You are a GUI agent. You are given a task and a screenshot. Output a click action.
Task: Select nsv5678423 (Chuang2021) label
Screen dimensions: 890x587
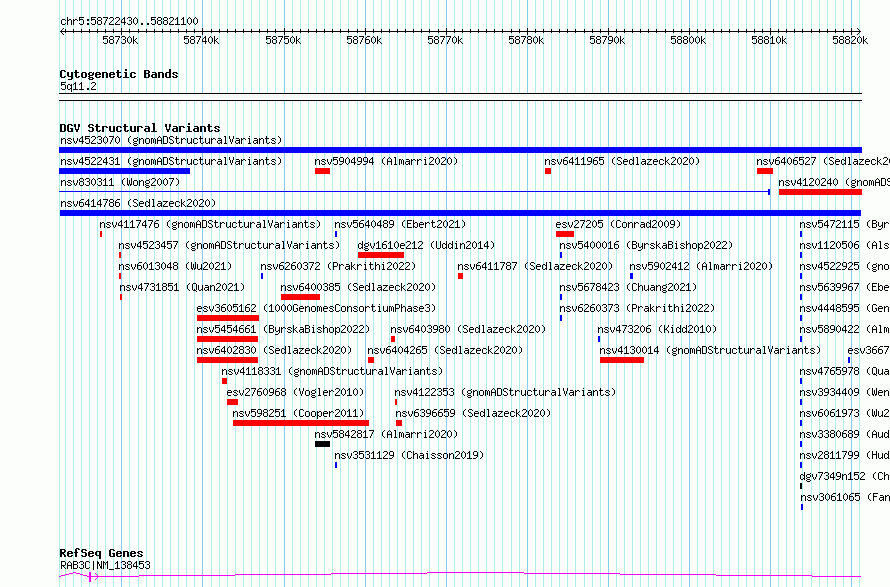[x=628, y=287]
